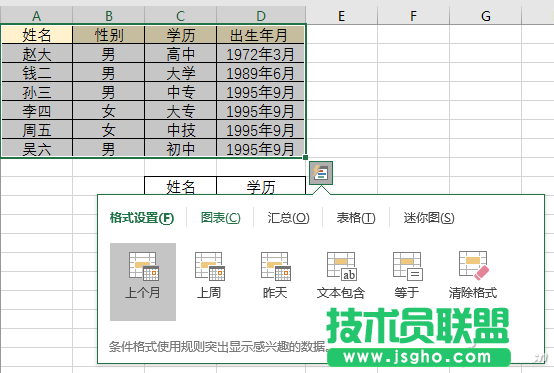Select column B header
554x373 pixels.
(108, 16)
